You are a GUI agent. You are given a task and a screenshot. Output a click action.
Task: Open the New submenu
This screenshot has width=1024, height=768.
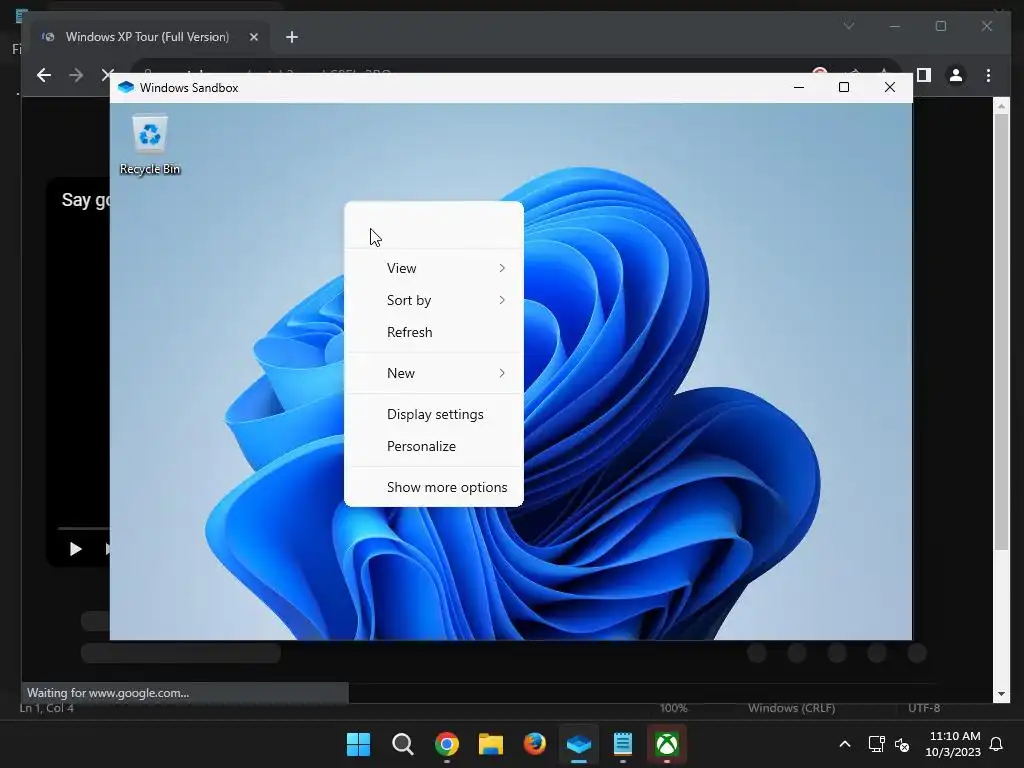point(434,374)
